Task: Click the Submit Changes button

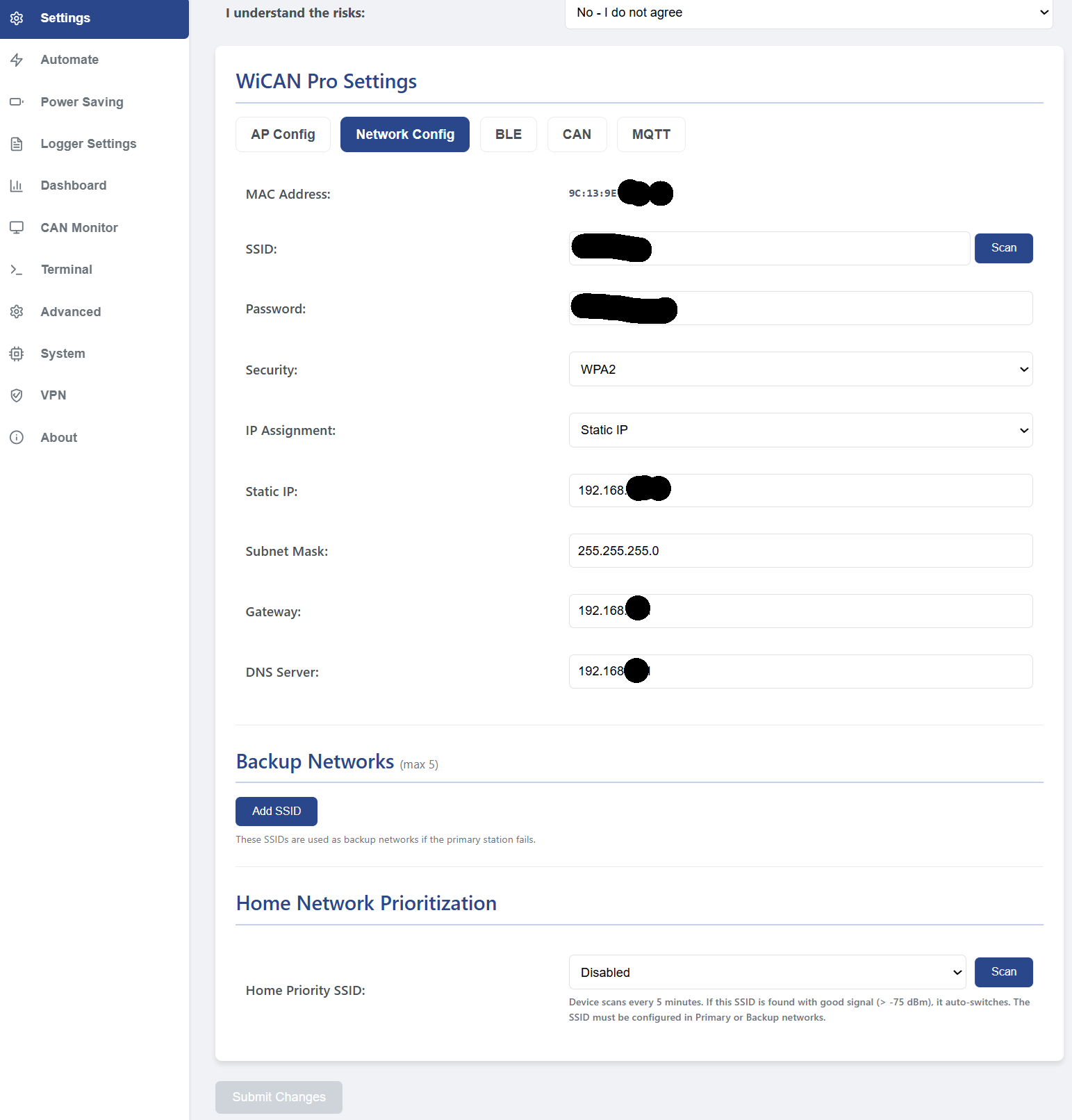Action: click(x=279, y=1097)
